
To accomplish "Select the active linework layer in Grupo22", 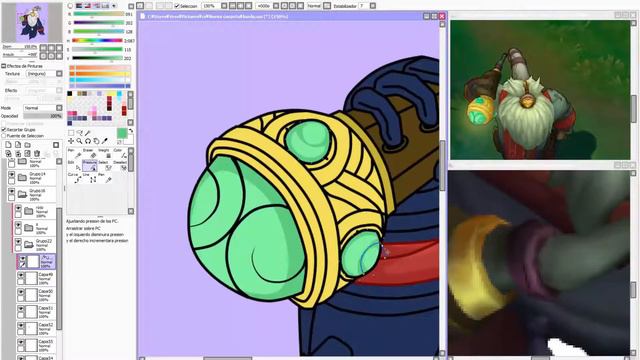I will (36, 262).
